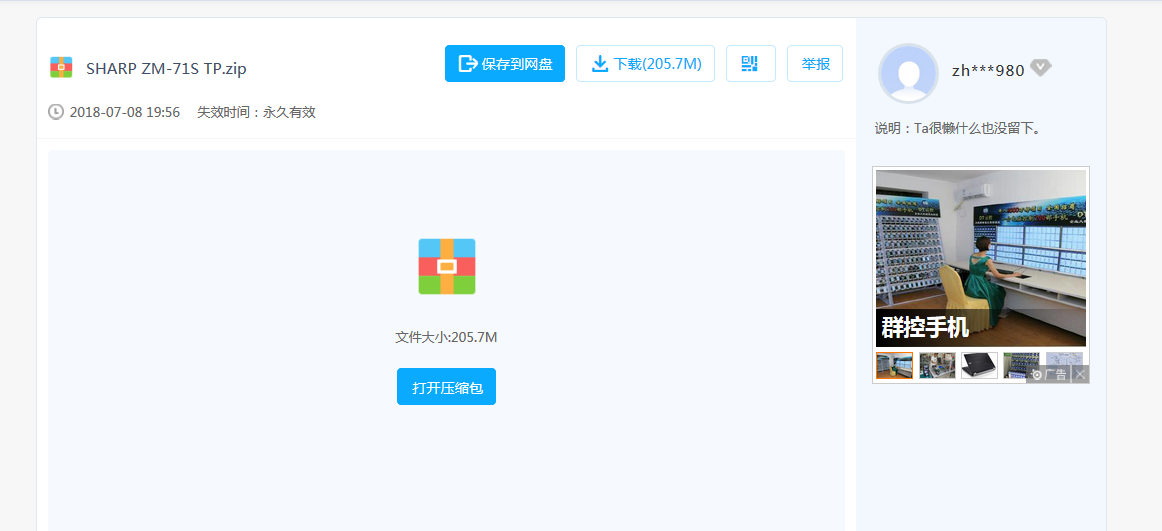Close the advertisement with X button
This screenshot has width=1162, height=531.
coord(1080,375)
